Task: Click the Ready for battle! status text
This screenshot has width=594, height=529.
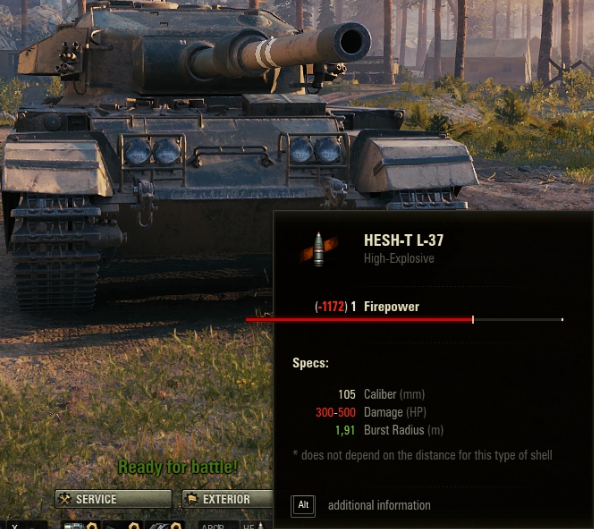Action: (178, 467)
